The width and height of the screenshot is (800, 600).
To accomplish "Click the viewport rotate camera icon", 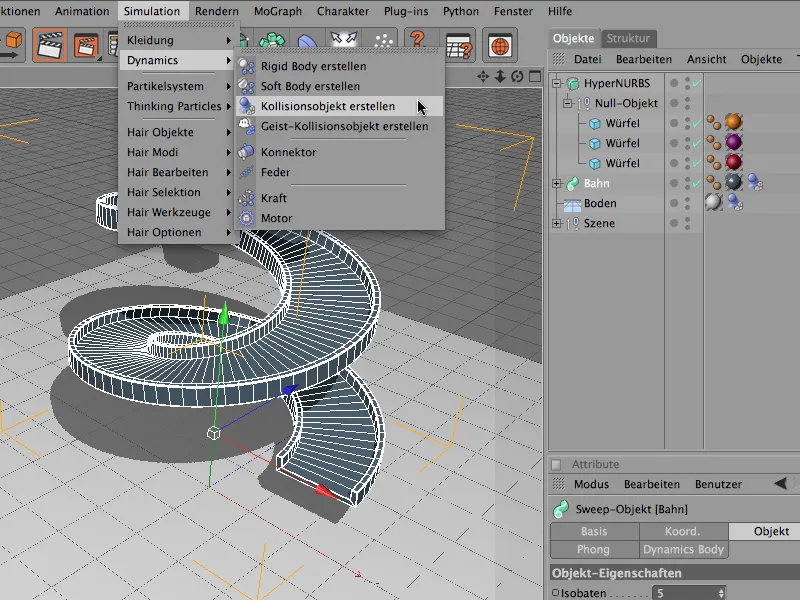I will click(x=517, y=77).
